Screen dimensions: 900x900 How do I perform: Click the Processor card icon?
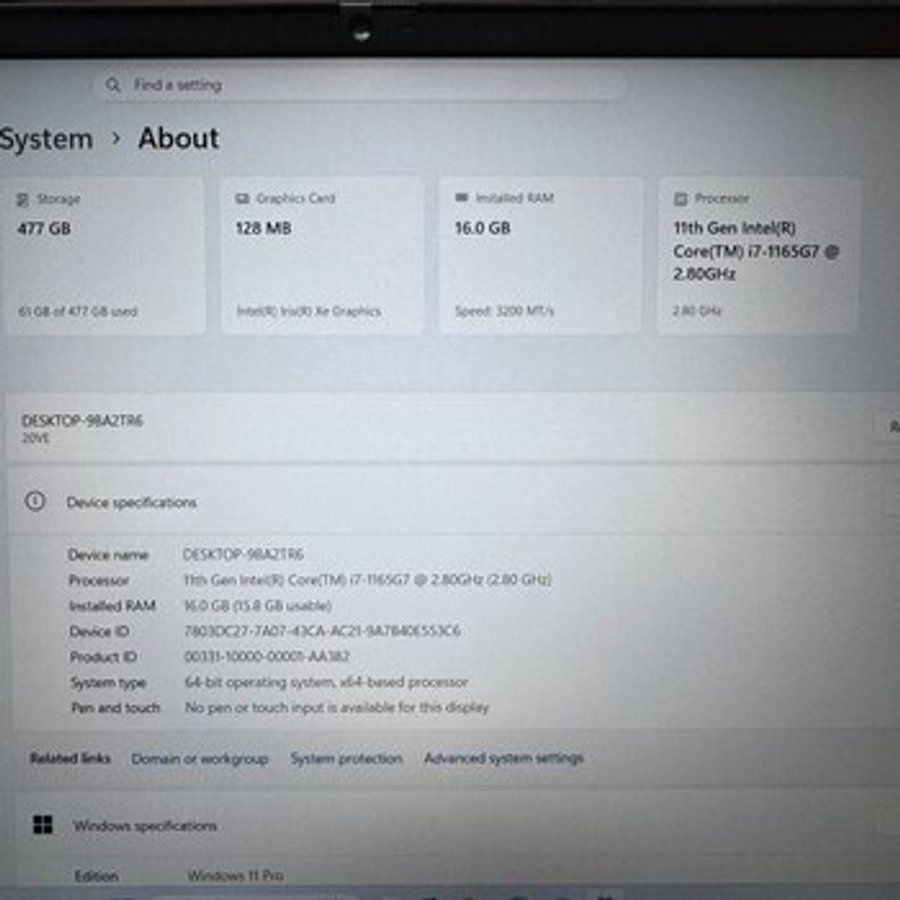click(x=680, y=199)
